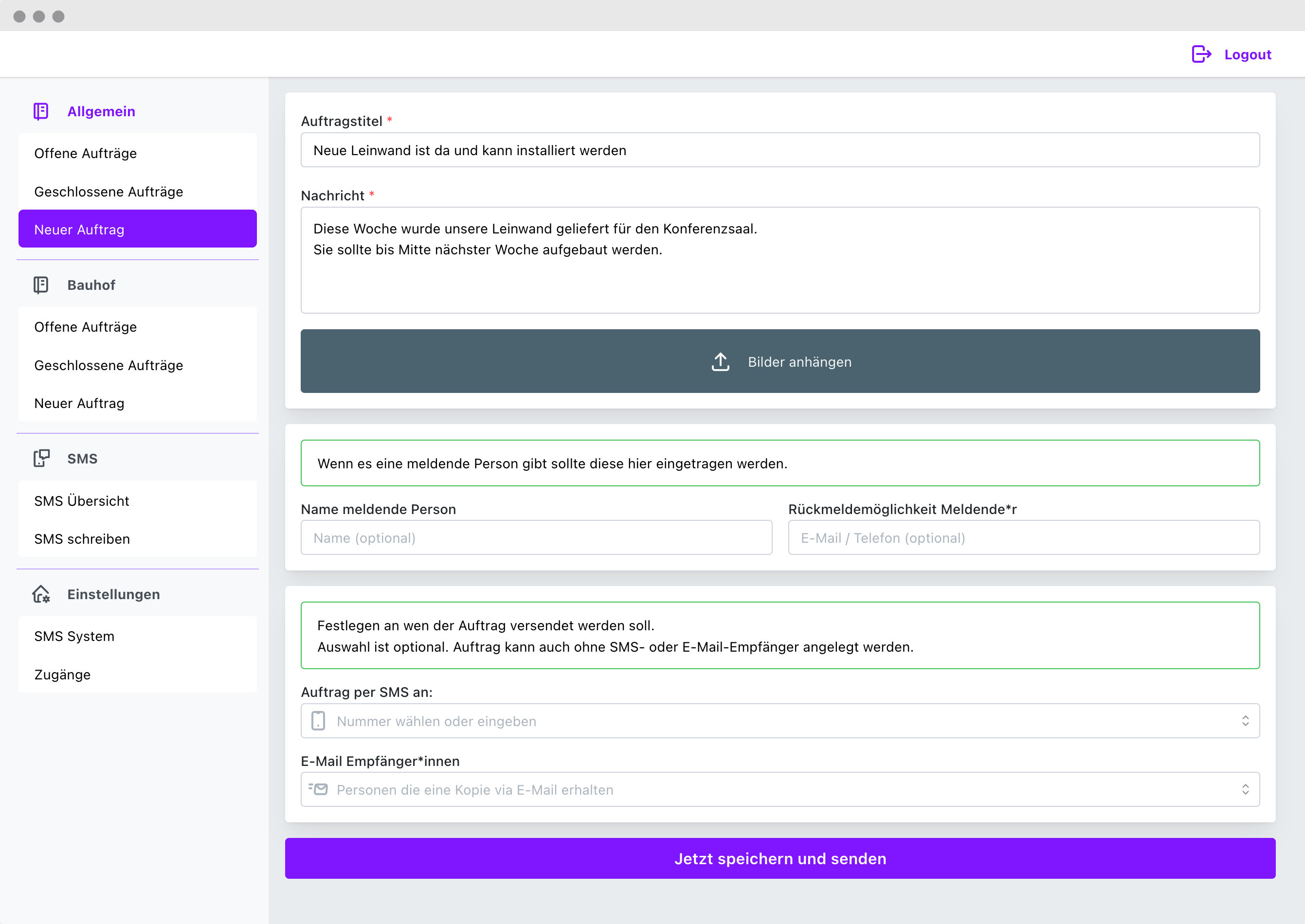Open Offene Aufträge under Allgemein
This screenshot has height=924, width=1305.
tap(85, 154)
